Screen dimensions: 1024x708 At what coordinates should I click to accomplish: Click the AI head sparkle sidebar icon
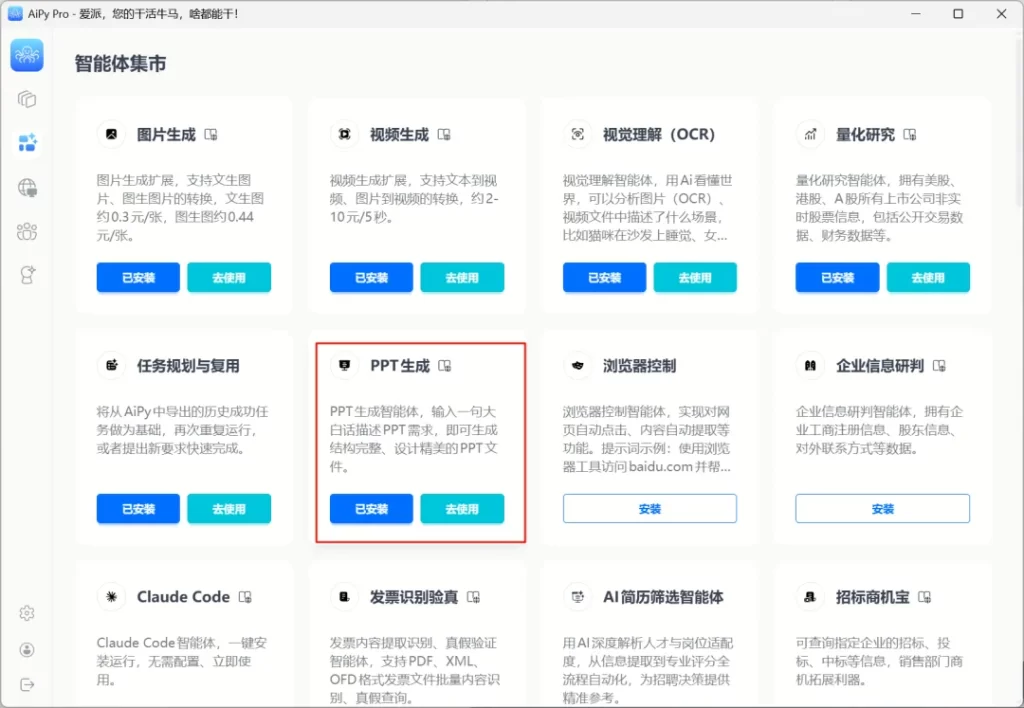point(27,275)
